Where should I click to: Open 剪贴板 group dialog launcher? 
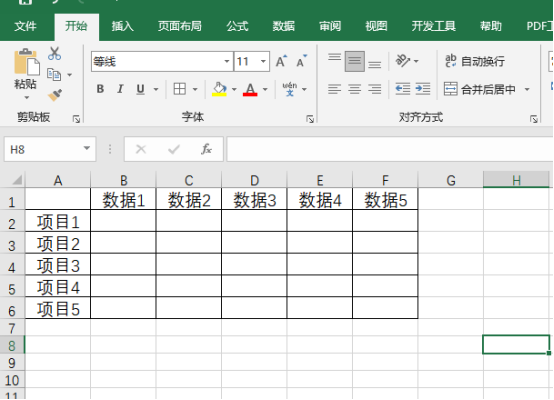pyautogui.click(x=76, y=119)
